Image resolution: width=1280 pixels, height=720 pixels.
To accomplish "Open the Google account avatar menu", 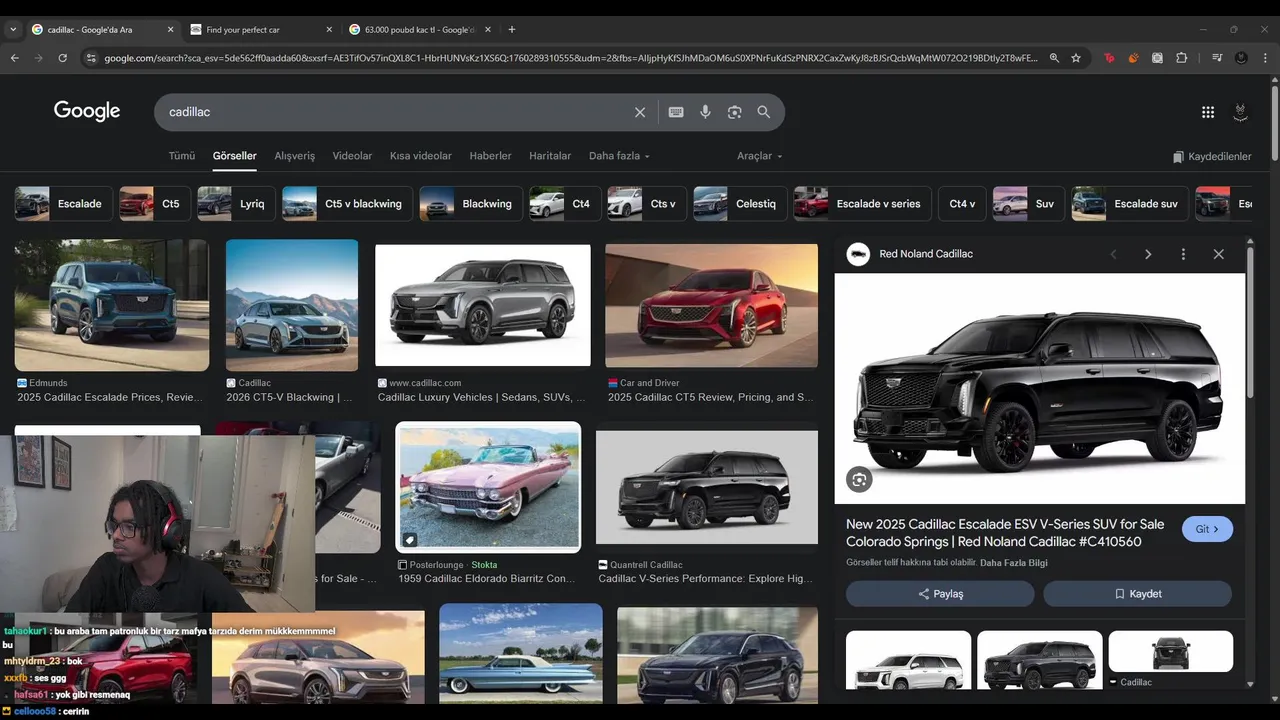I will click(1241, 112).
